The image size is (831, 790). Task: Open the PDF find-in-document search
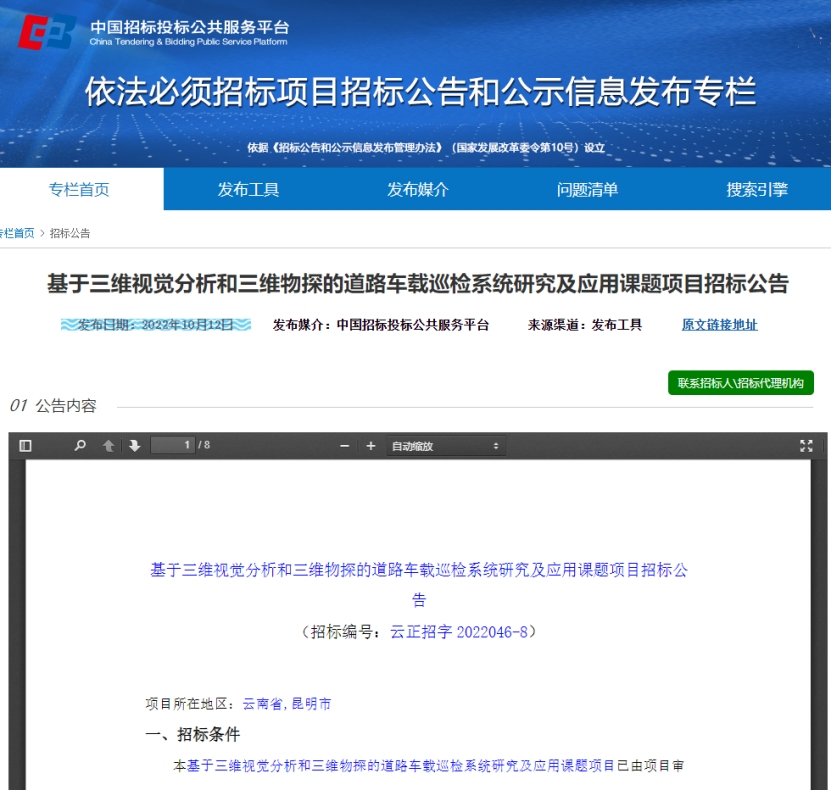coord(80,446)
